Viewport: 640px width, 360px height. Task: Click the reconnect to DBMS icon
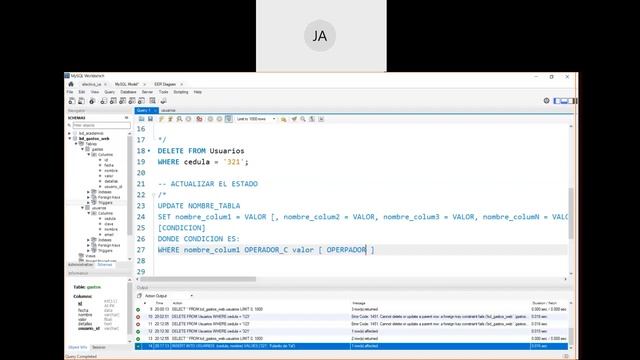(163, 101)
